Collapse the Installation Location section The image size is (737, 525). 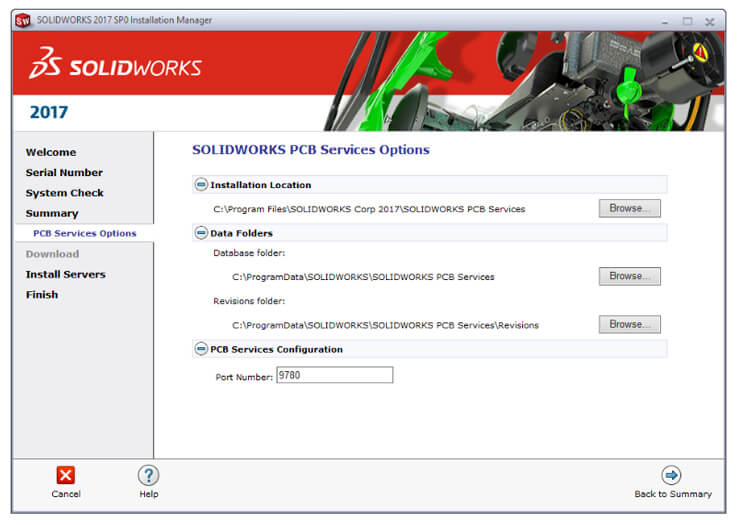[x=201, y=185]
